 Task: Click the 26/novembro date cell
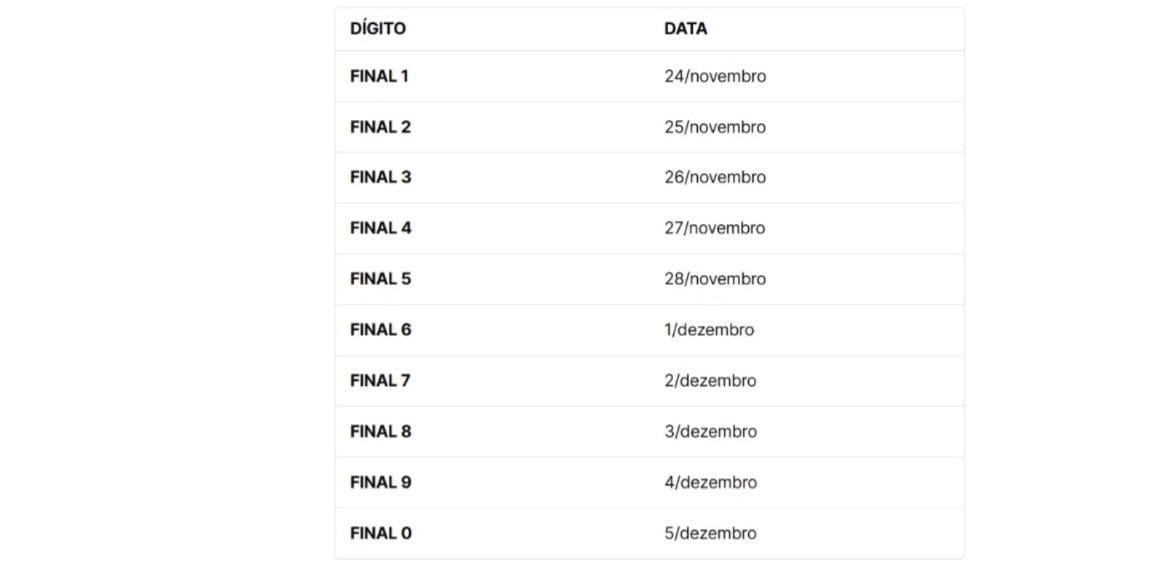click(715, 177)
